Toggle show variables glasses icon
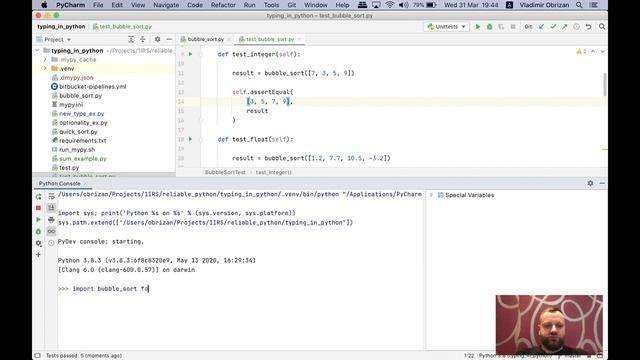 [x=51, y=231]
